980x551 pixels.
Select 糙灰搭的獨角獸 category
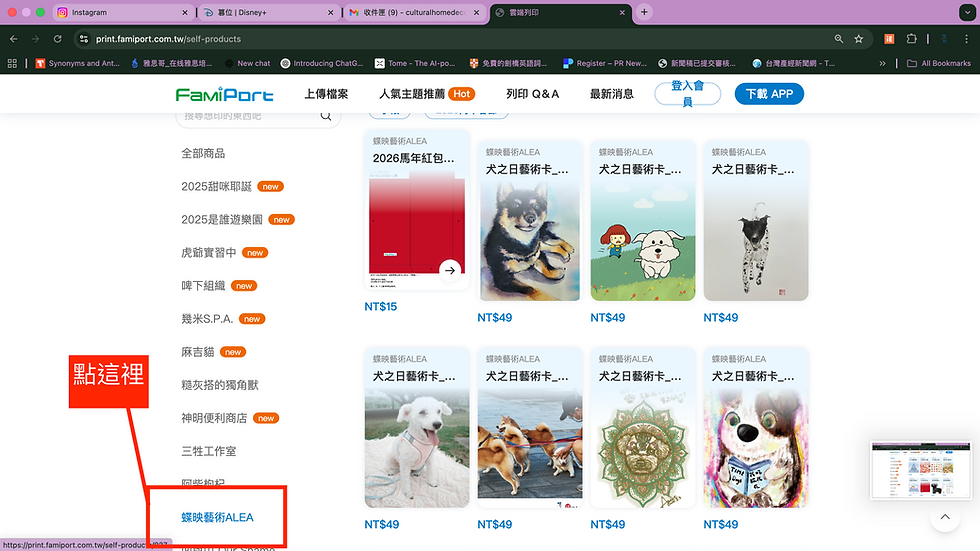coord(220,385)
